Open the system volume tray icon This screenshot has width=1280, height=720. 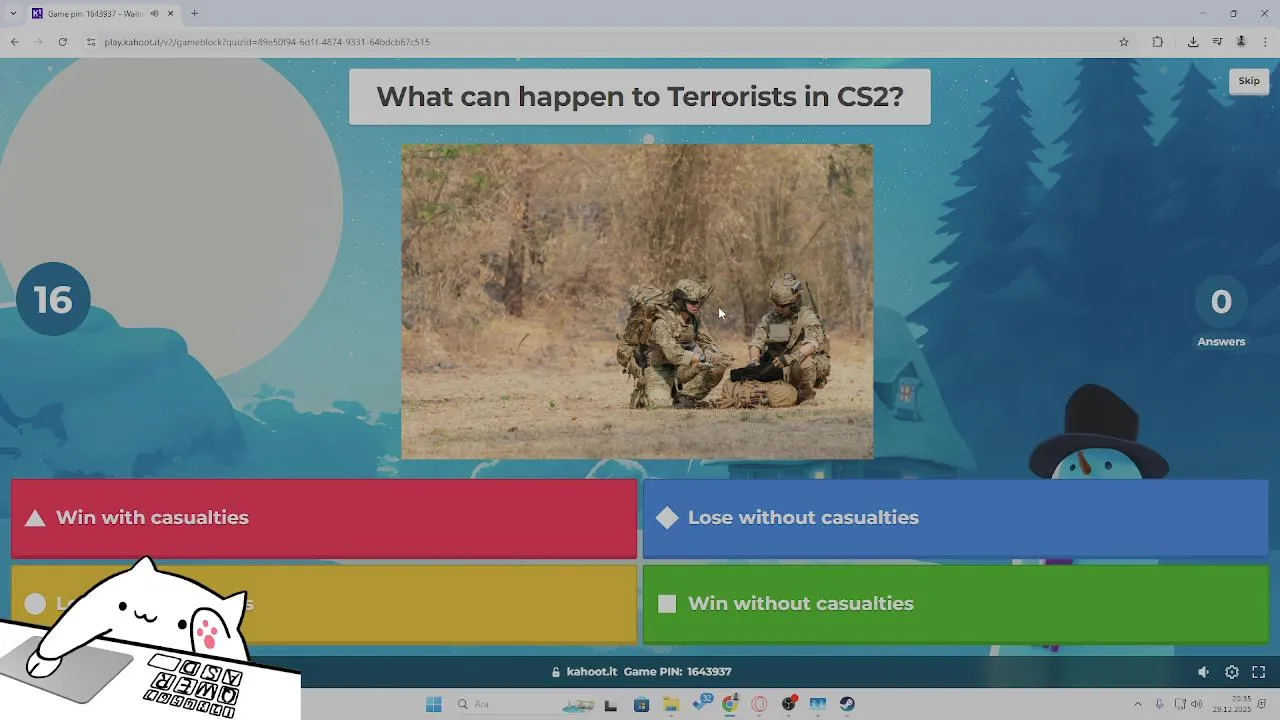pyautogui.click(x=1197, y=705)
